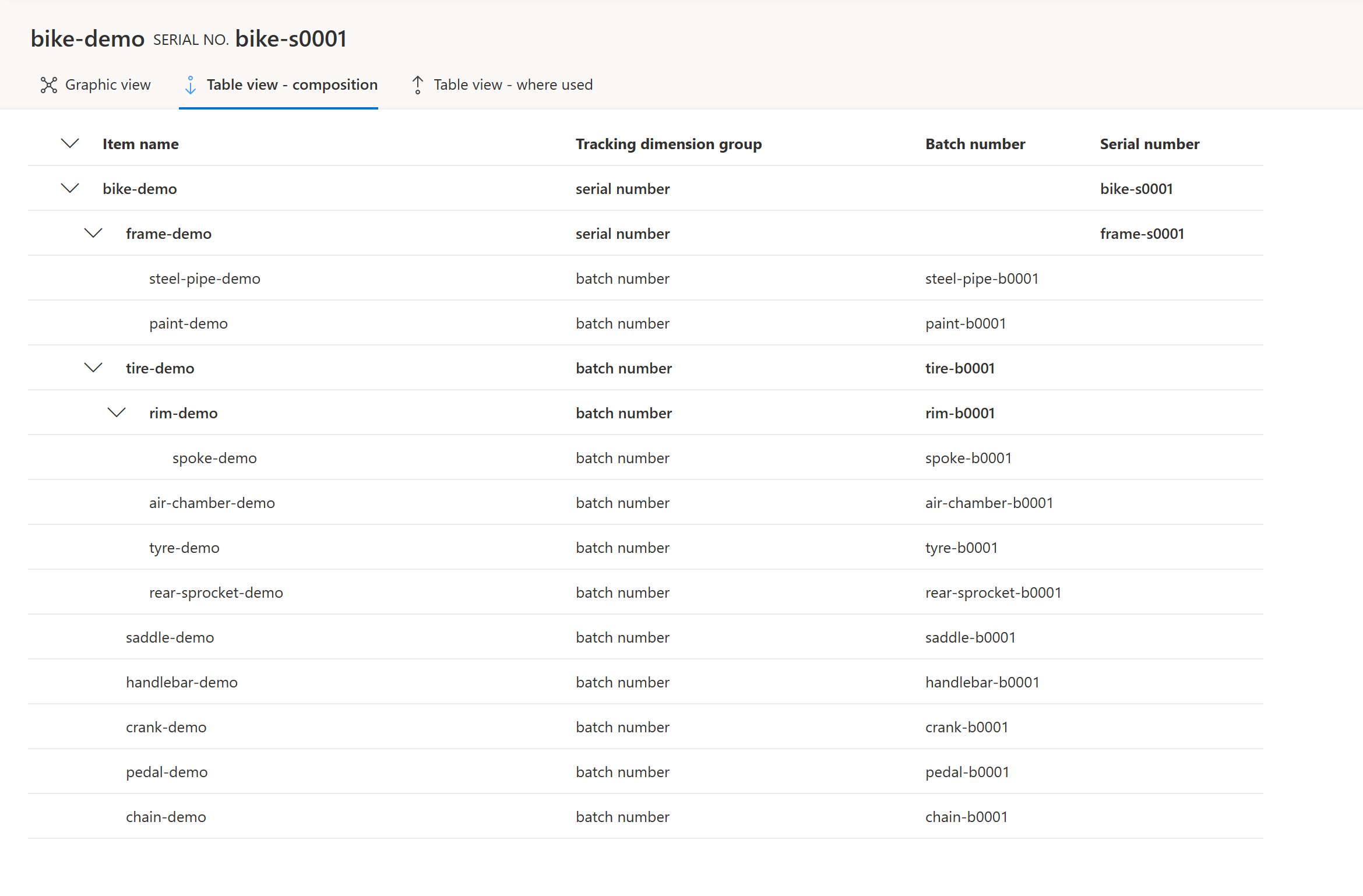Select Table view - composition tab

click(291, 85)
